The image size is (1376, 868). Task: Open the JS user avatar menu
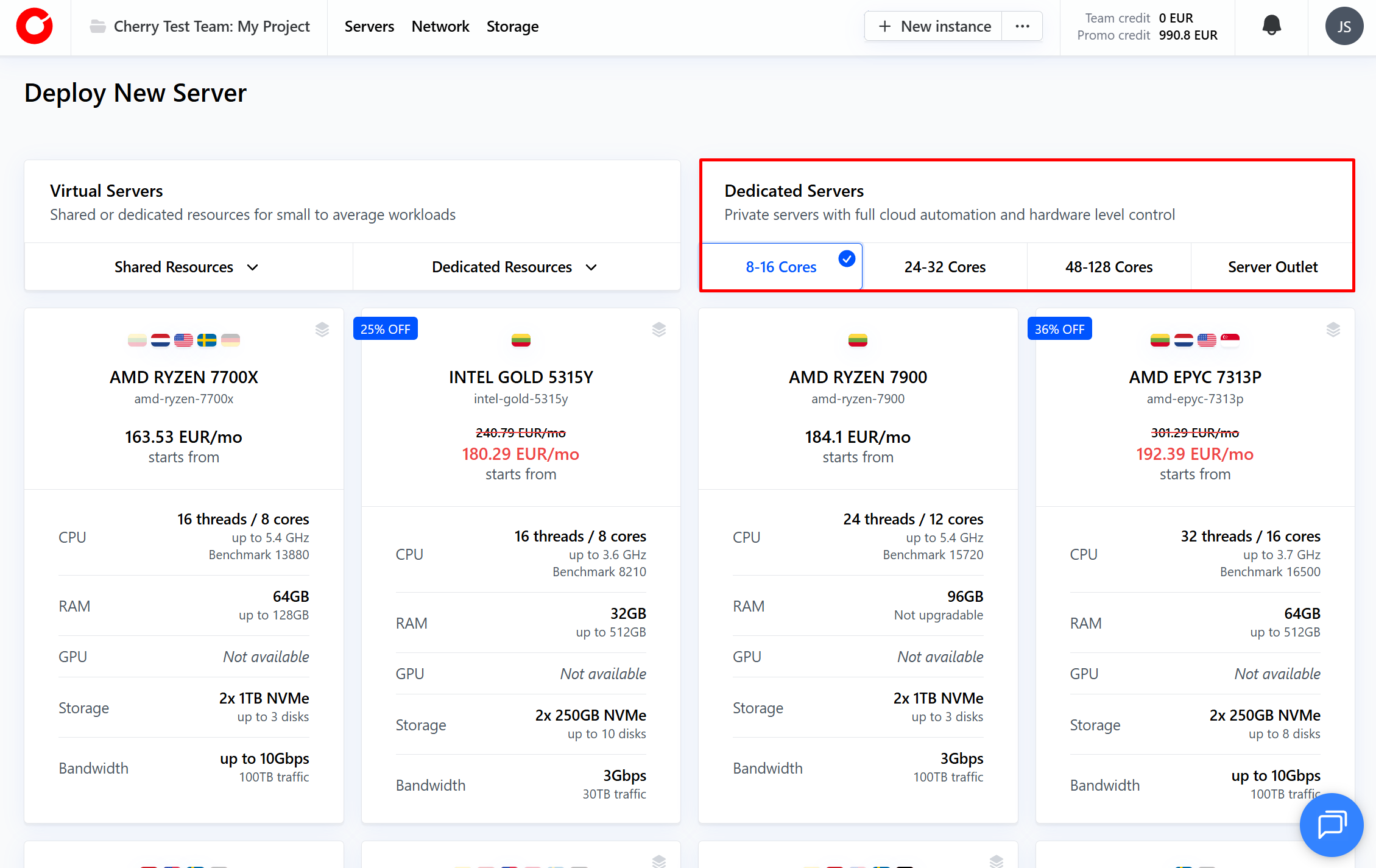(1344, 26)
